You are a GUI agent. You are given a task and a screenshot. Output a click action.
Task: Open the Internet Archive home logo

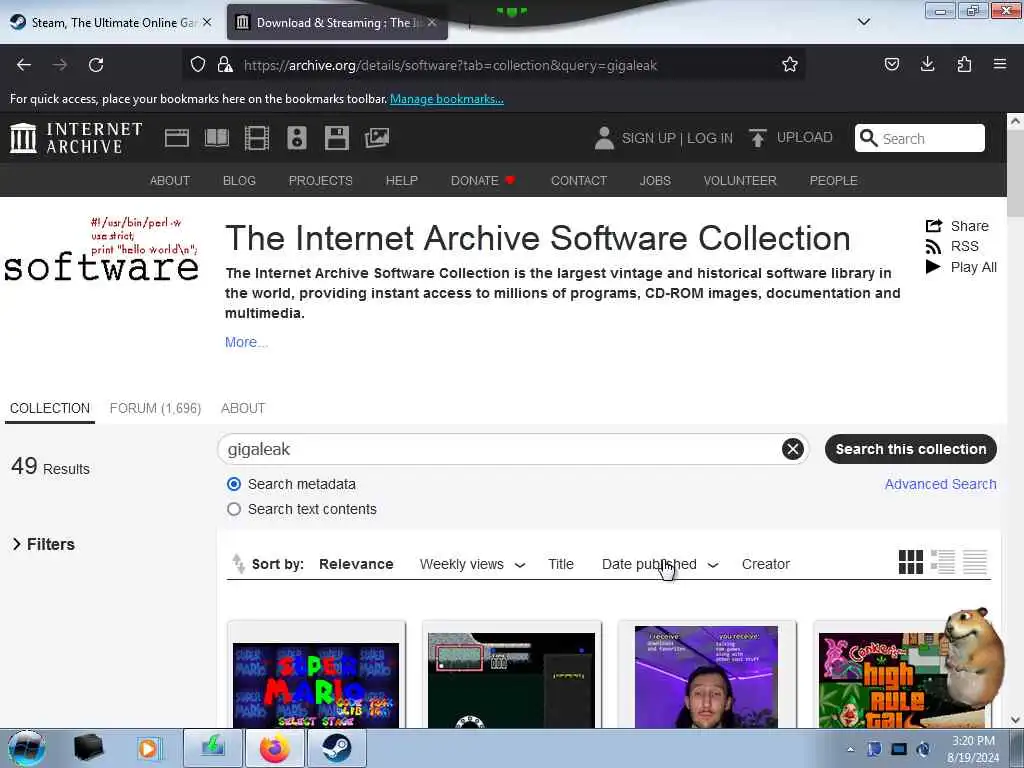(76, 138)
